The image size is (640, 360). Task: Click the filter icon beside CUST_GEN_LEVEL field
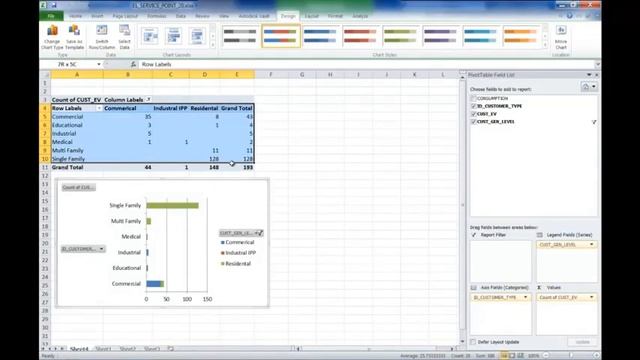[x=594, y=122]
